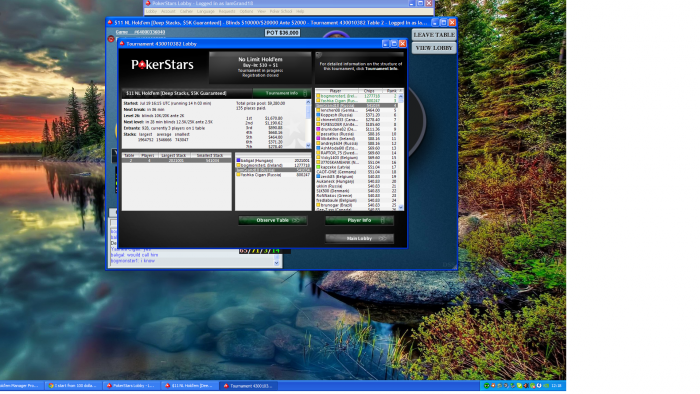Click the PokerStars logo in the tournament lobby
Image resolution: width=700 pixels, height=394 pixels.
click(162, 65)
